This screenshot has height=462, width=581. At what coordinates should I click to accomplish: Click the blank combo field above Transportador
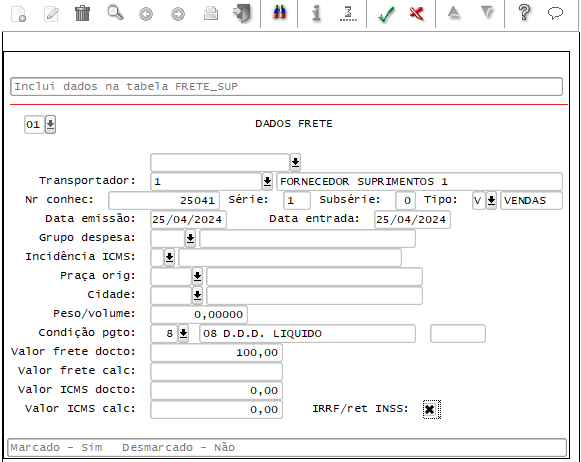pyautogui.click(x=220, y=163)
